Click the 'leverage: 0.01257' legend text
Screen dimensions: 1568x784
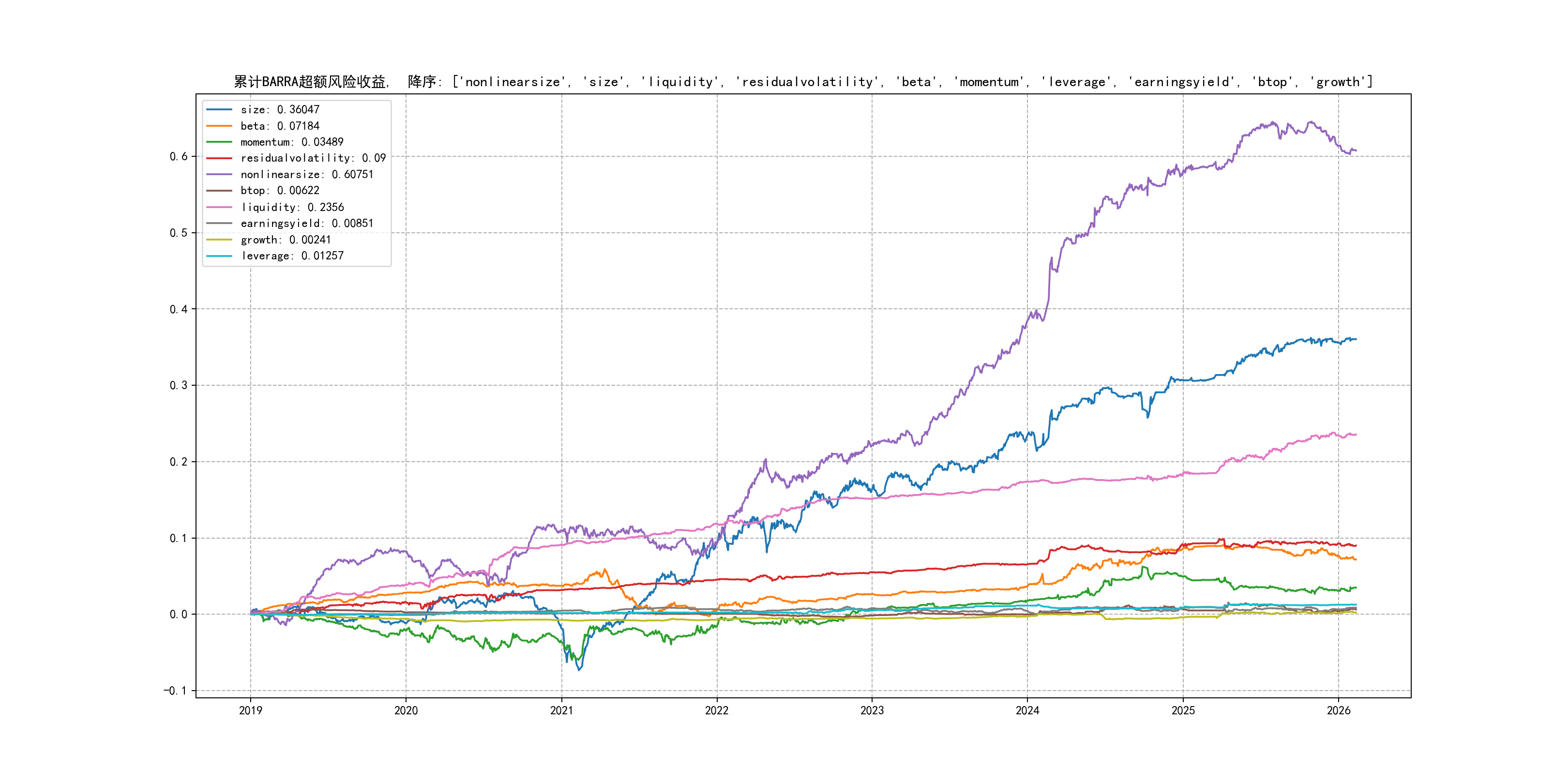coord(291,256)
